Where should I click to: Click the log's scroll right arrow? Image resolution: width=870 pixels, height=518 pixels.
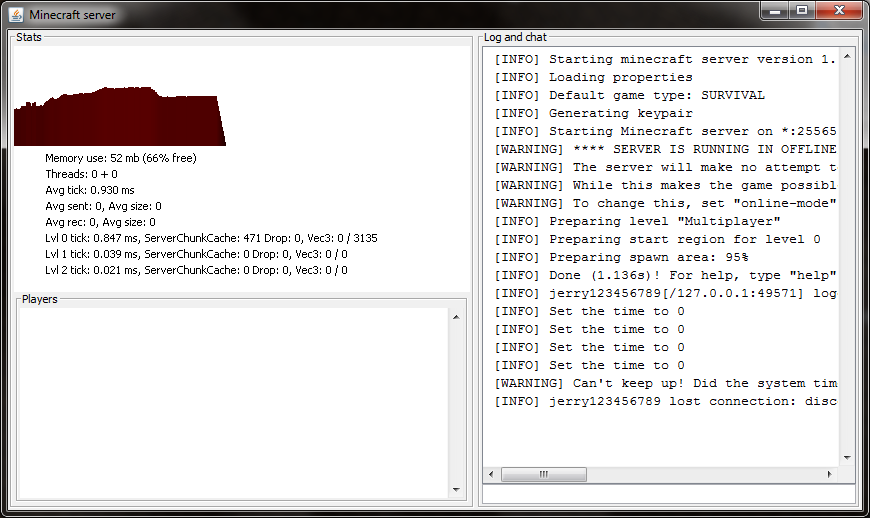[829, 474]
